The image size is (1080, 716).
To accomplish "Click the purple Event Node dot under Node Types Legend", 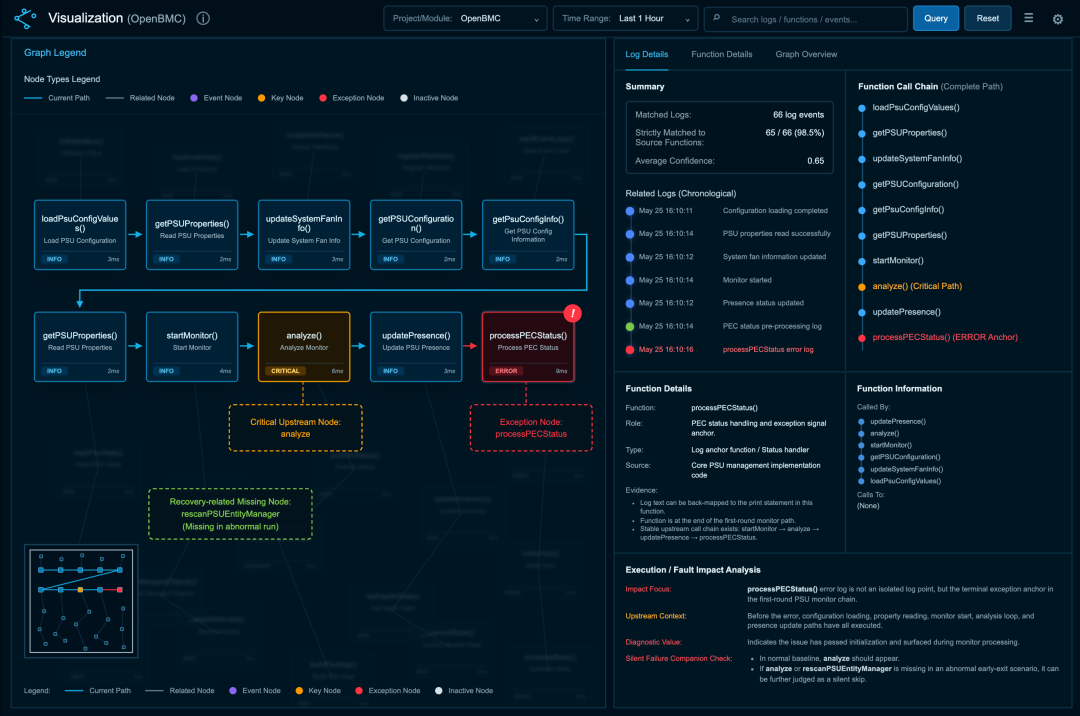I will 194,98.
